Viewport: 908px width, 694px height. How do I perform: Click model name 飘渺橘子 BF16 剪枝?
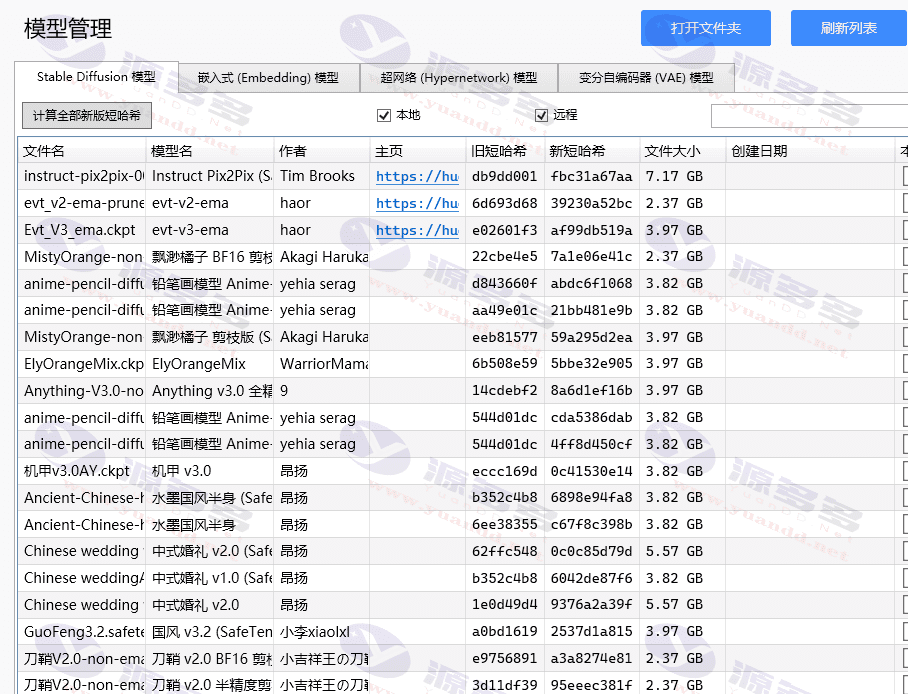tap(210, 257)
